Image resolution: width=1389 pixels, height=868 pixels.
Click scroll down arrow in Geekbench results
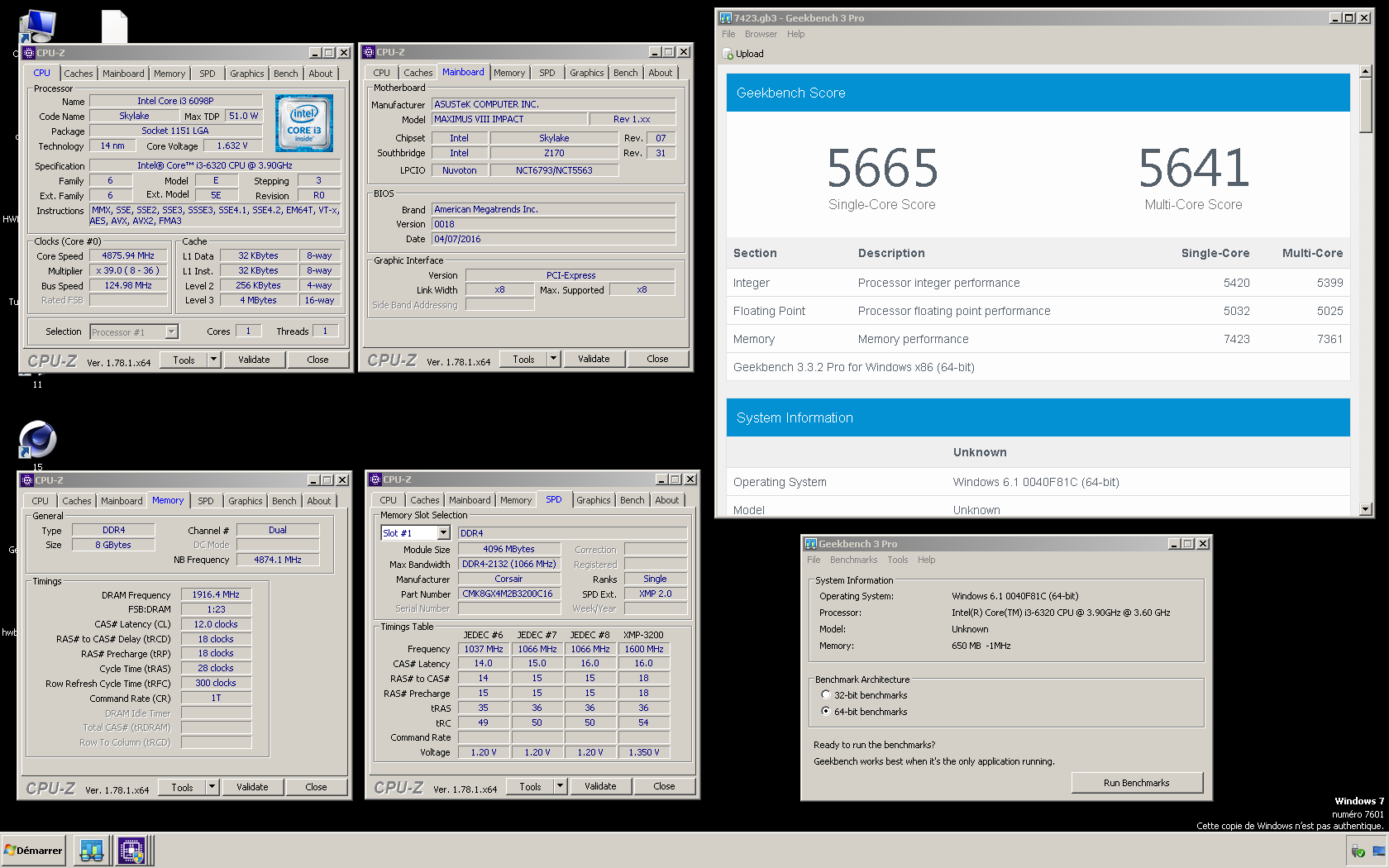coord(1365,509)
